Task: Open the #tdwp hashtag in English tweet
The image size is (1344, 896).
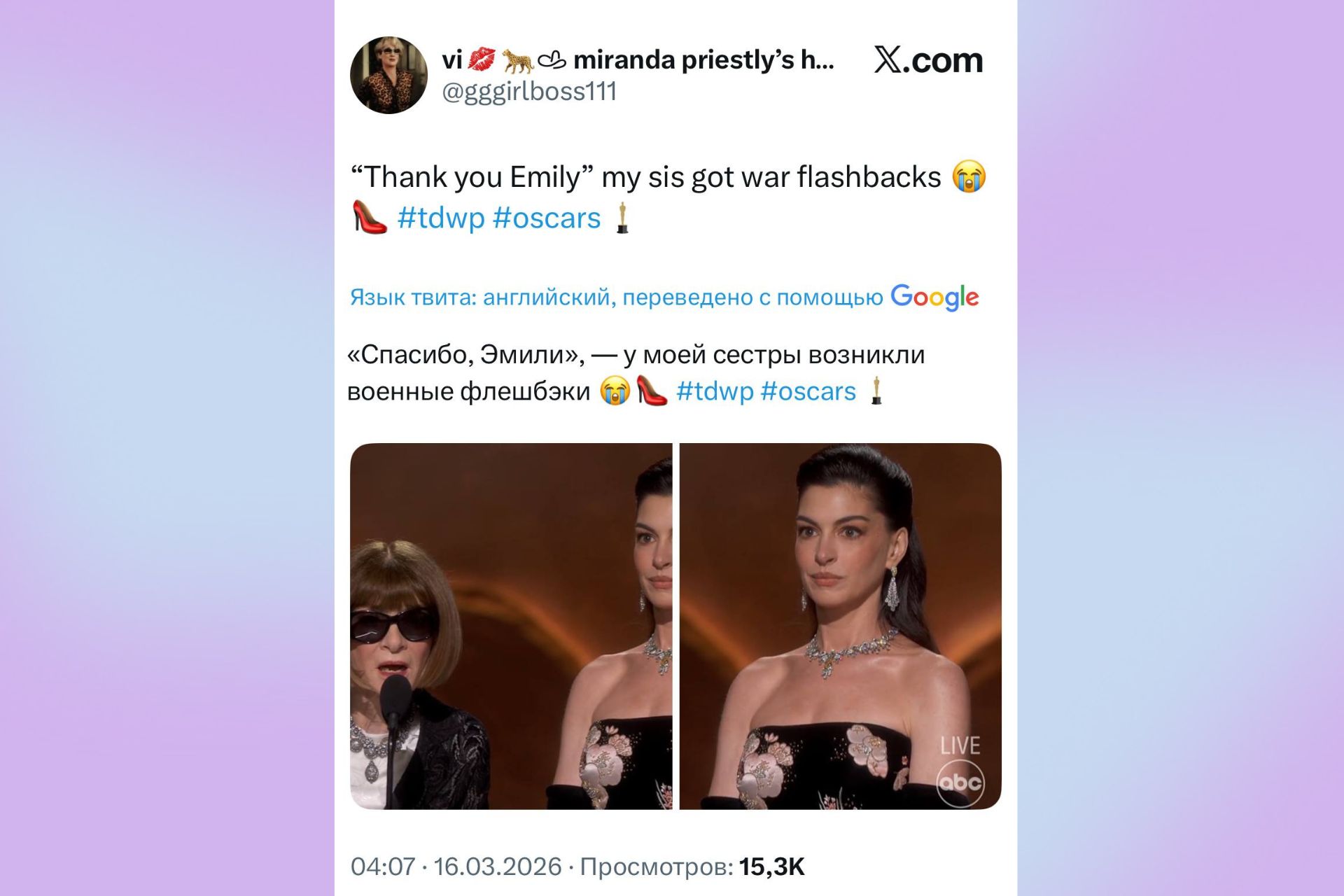Action: [x=441, y=218]
